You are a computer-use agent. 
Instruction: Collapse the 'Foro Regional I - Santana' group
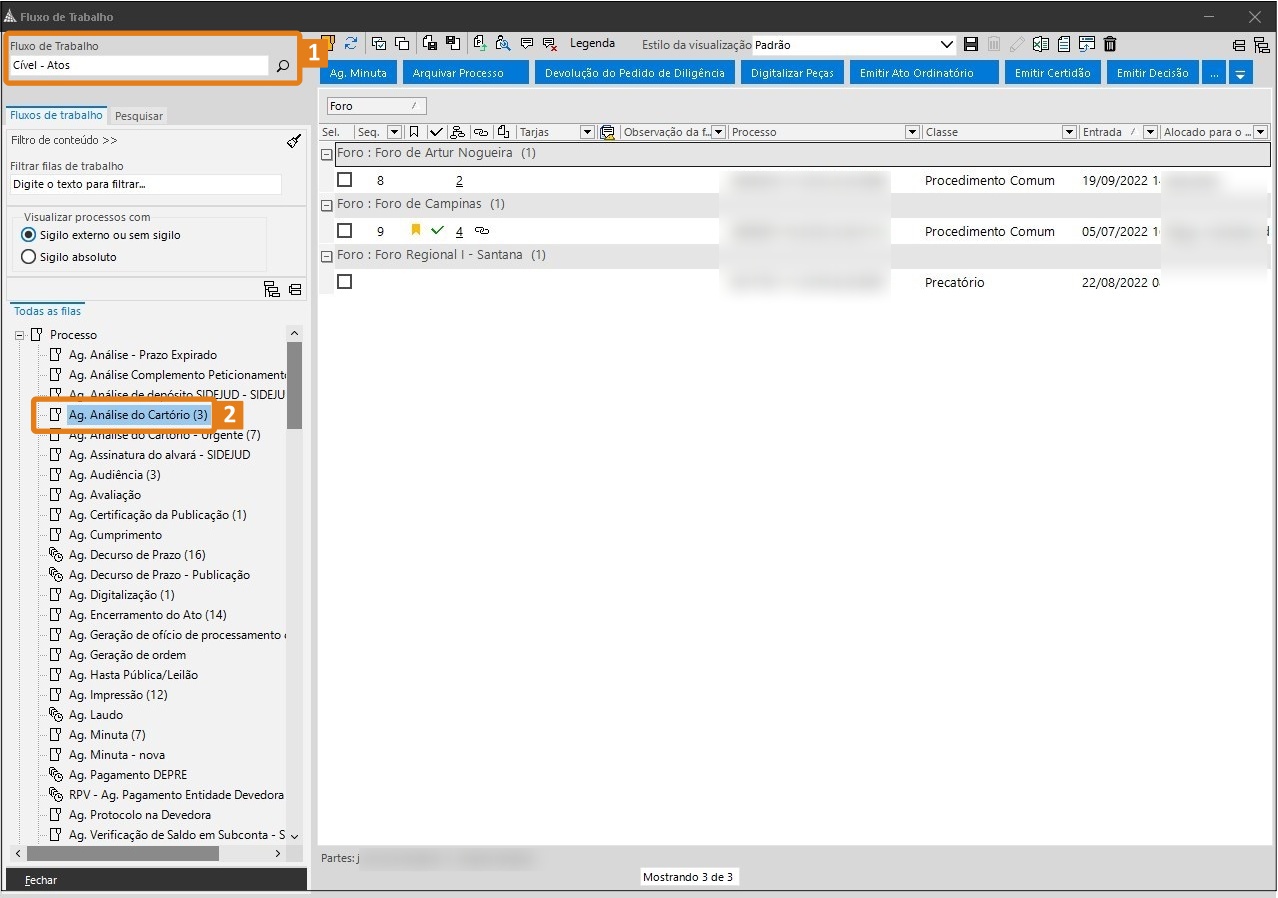click(x=326, y=255)
